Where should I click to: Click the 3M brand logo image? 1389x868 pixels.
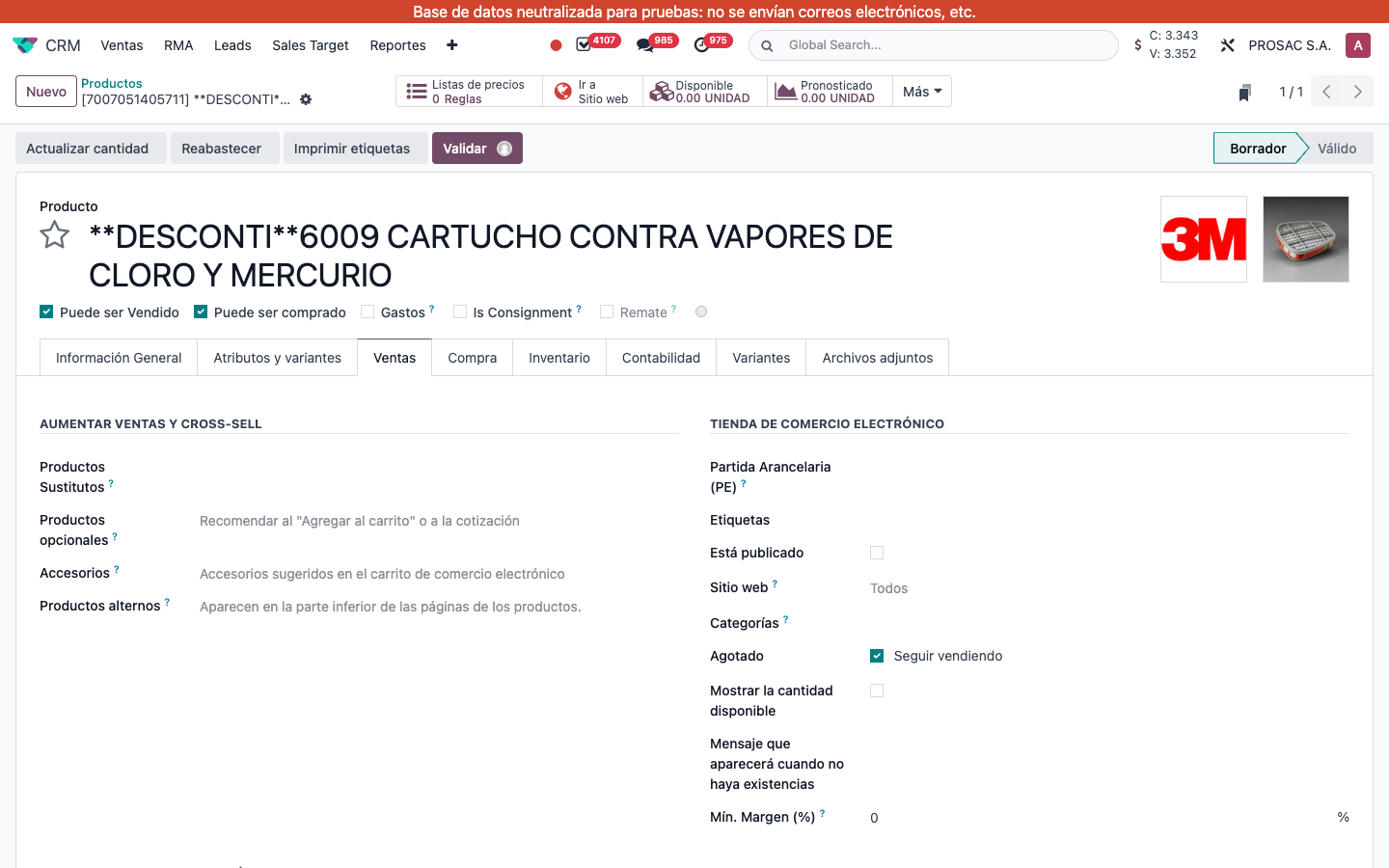click(1204, 239)
